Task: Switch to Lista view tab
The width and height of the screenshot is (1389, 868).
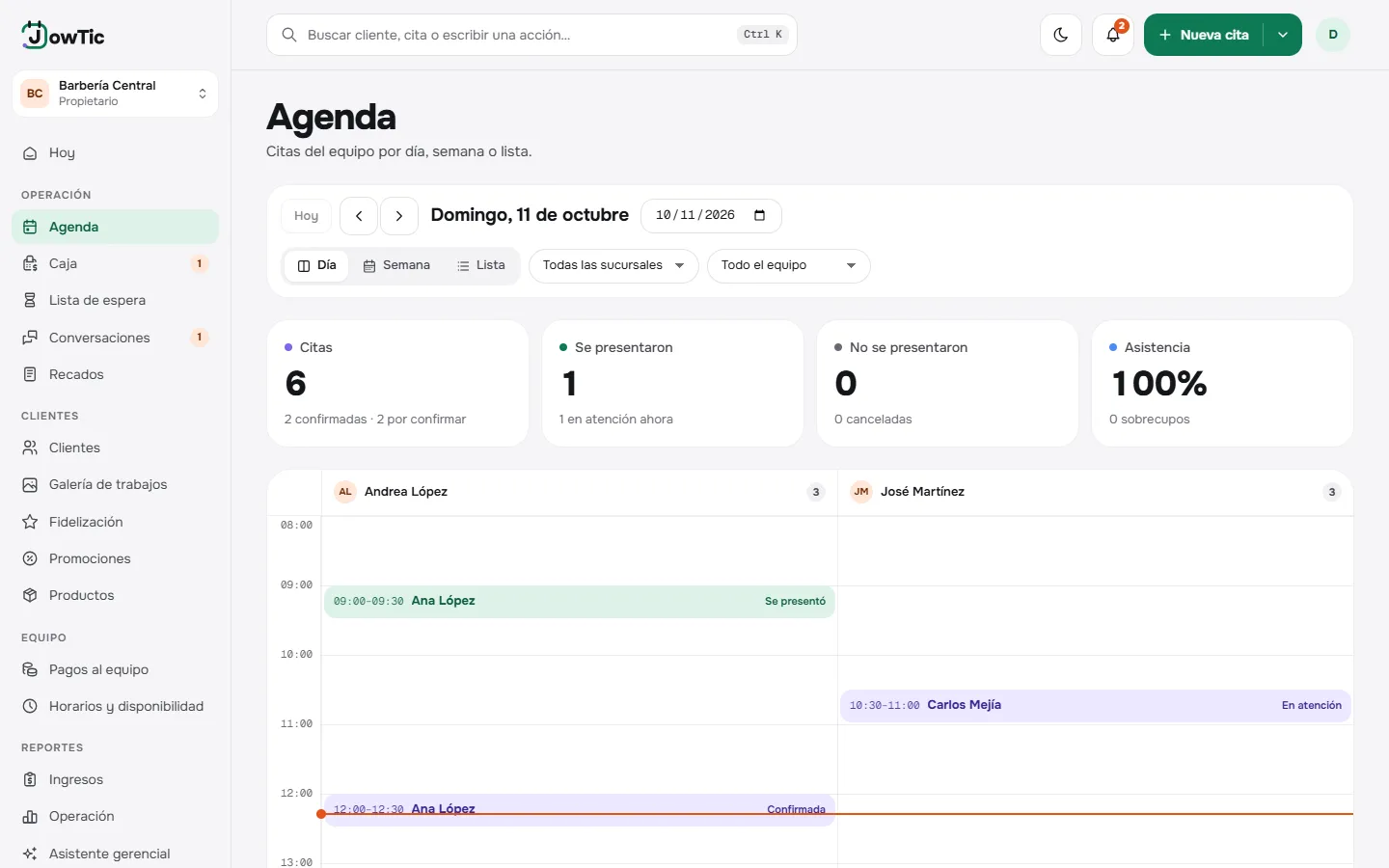Action: click(x=480, y=265)
